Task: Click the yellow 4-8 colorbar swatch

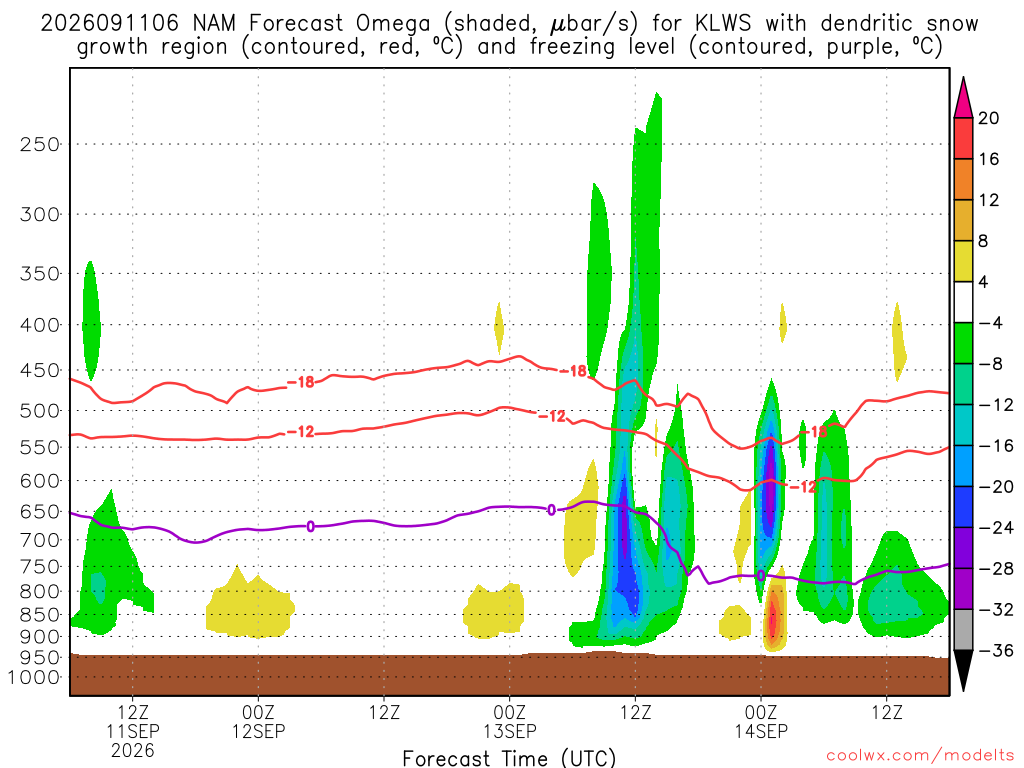Action: [x=963, y=261]
